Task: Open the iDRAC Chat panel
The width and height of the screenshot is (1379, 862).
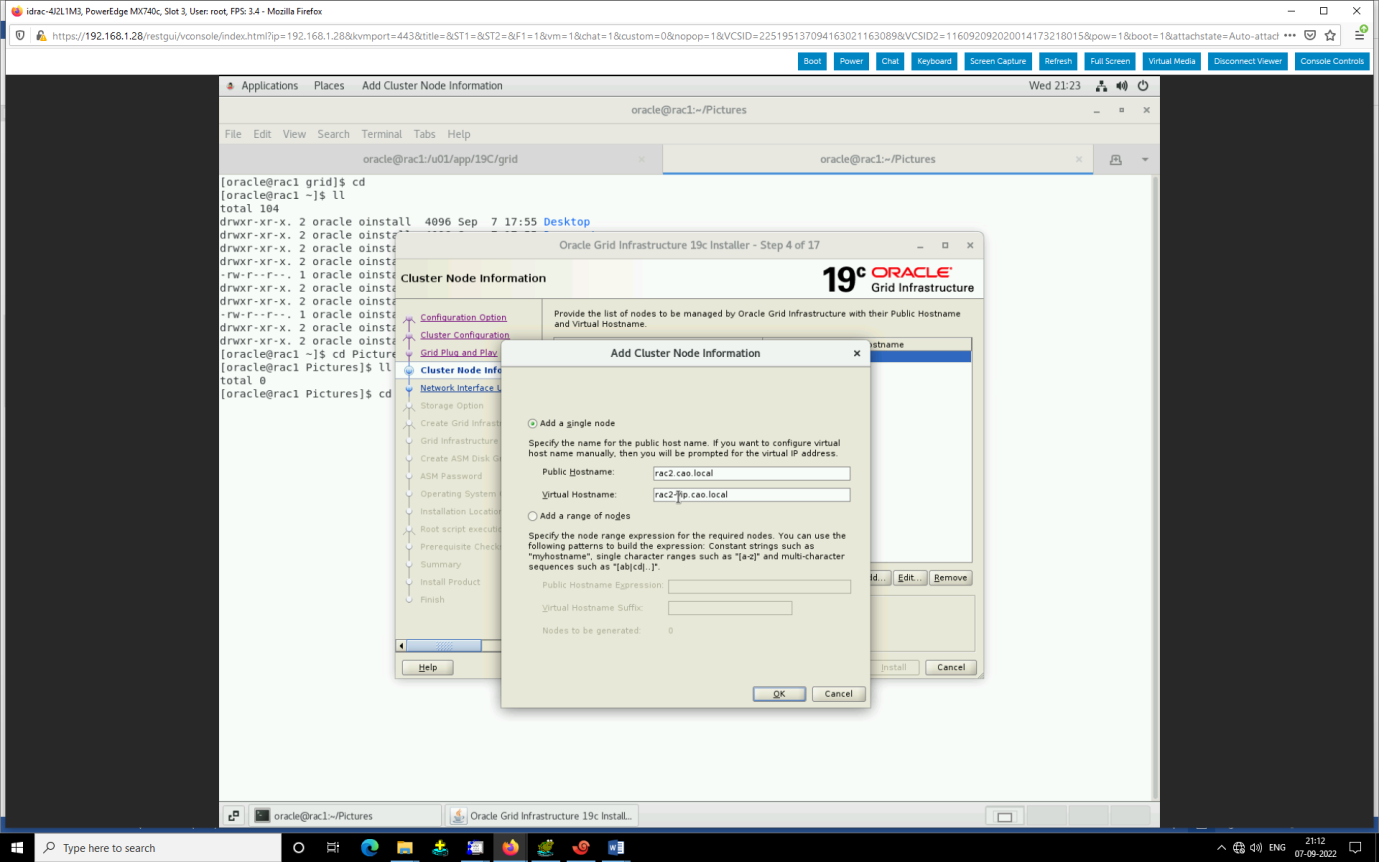Action: (x=890, y=61)
